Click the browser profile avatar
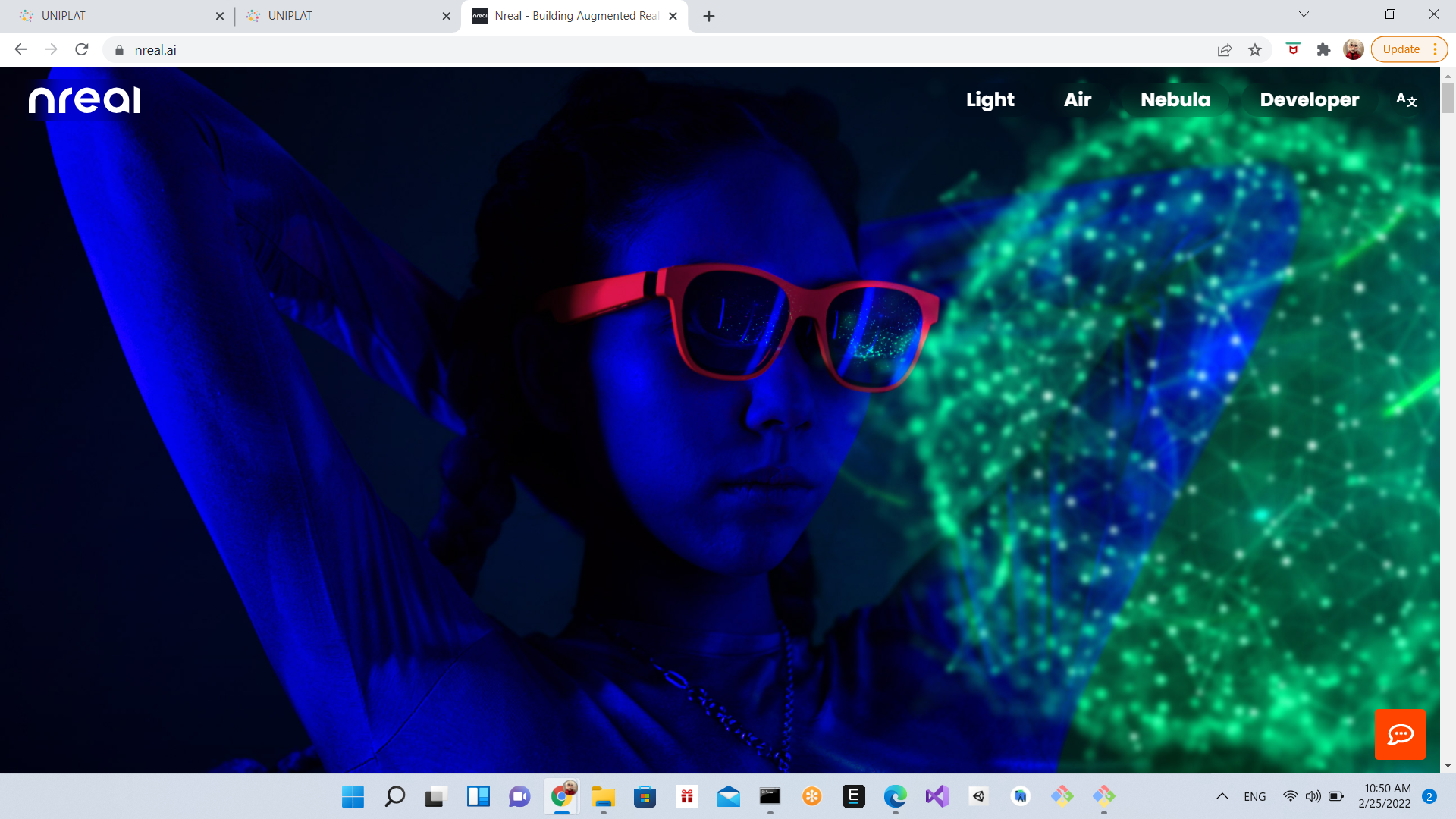 [x=1354, y=49]
